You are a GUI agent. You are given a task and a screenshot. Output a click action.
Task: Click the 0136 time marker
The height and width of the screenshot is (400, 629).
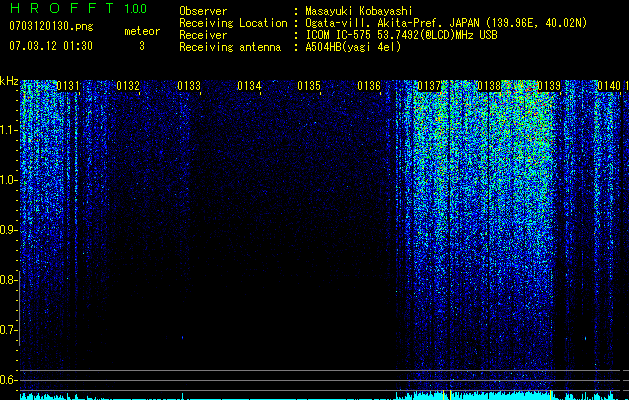pos(369,86)
